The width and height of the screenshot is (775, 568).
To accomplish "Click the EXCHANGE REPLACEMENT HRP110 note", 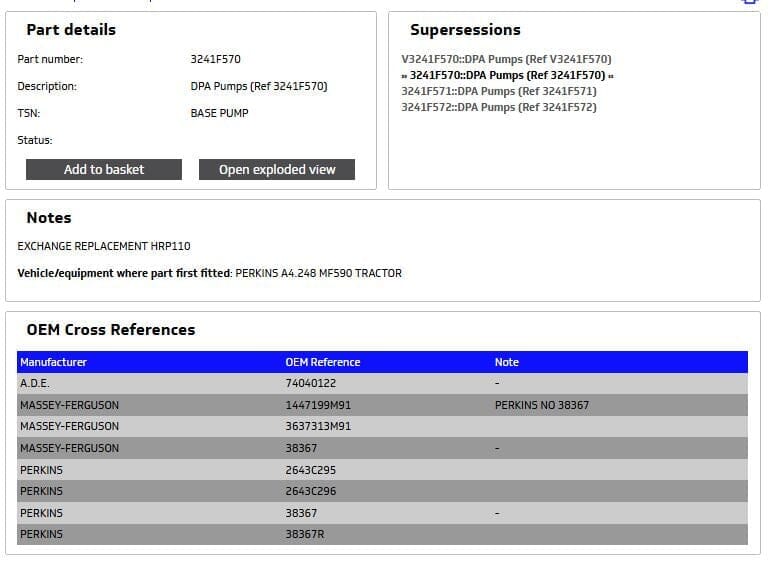I will point(104,246).
